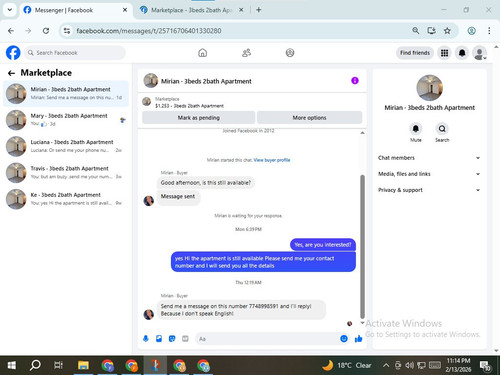Open the Facebook menu grid icon

click(x=444, y=53)
